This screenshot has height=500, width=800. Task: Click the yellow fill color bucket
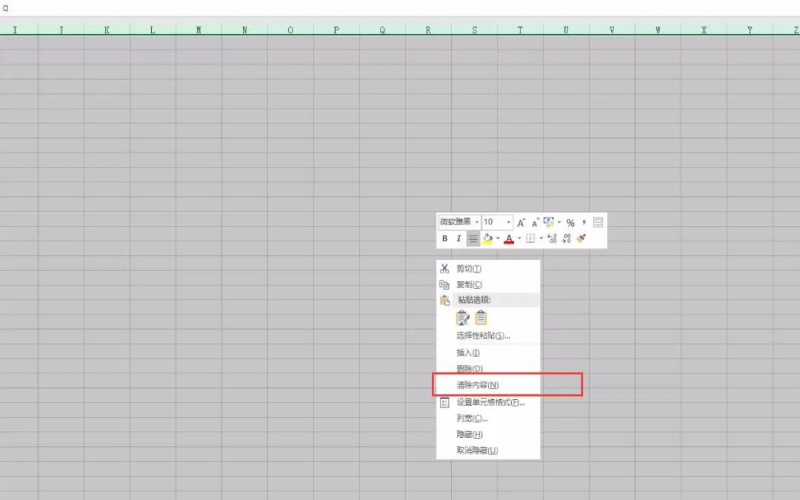[488, 239]
